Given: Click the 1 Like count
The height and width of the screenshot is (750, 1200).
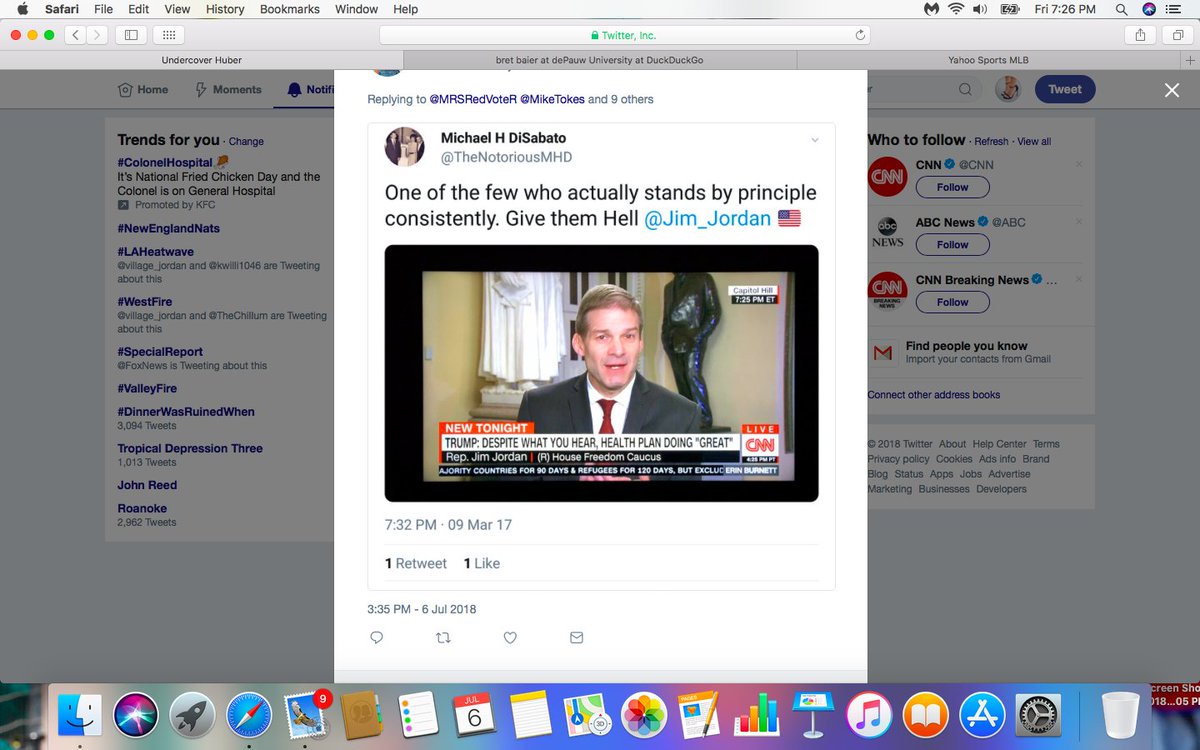Looking at the screenshot, I should 482,564.
